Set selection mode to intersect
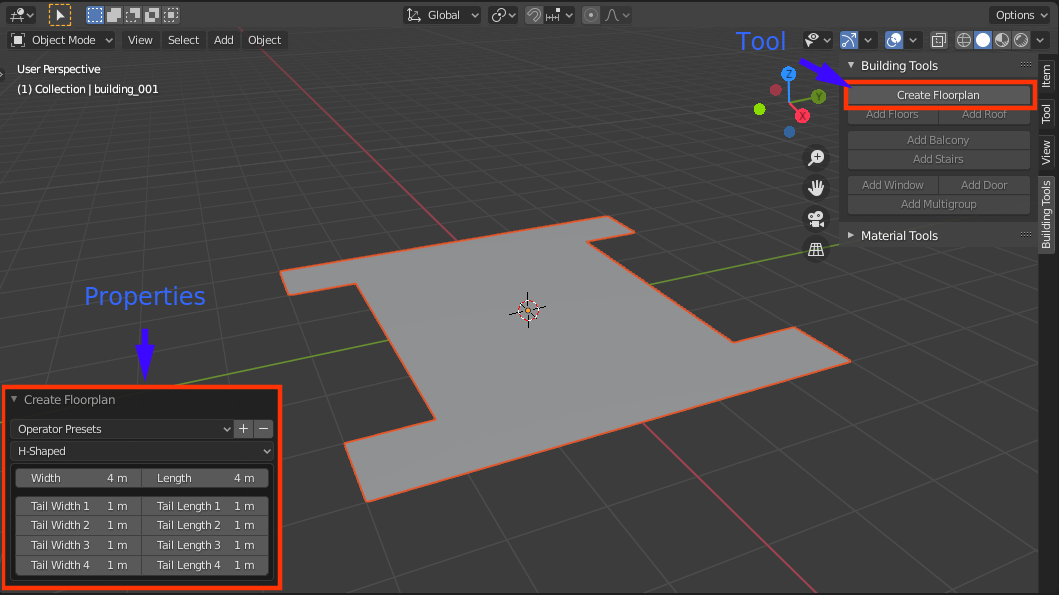 point(171,15)
